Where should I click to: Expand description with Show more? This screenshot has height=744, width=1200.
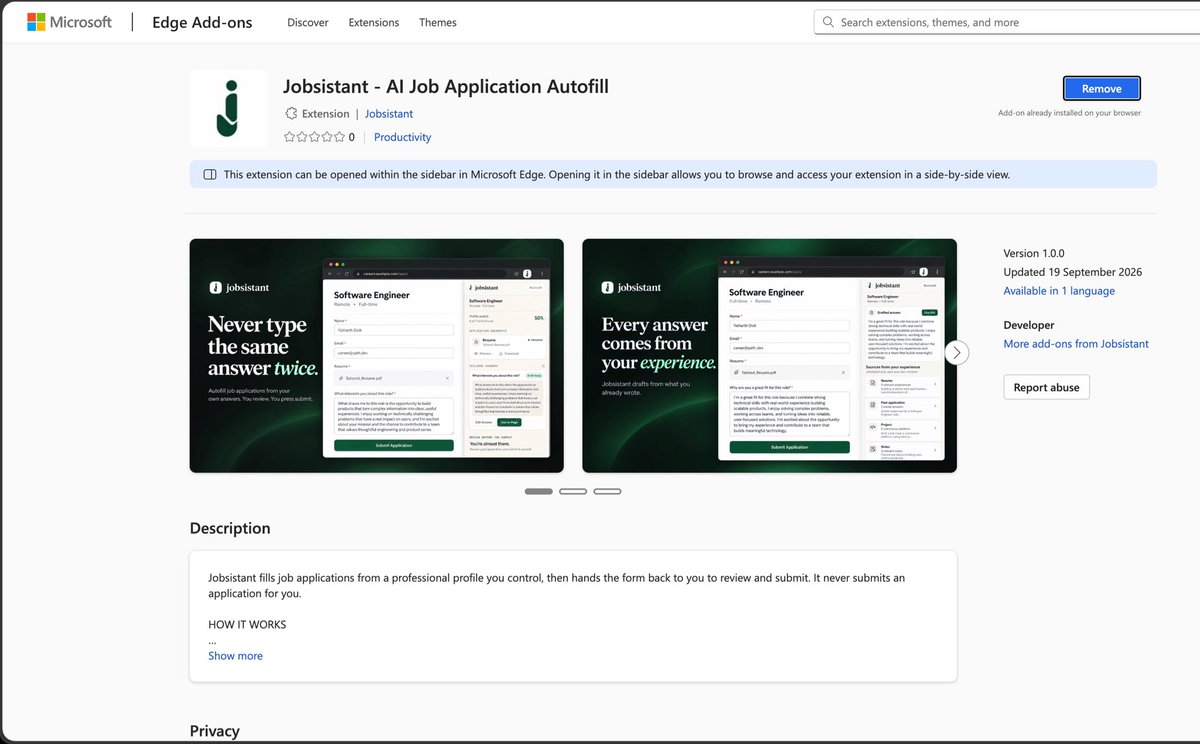pos(235,656)
